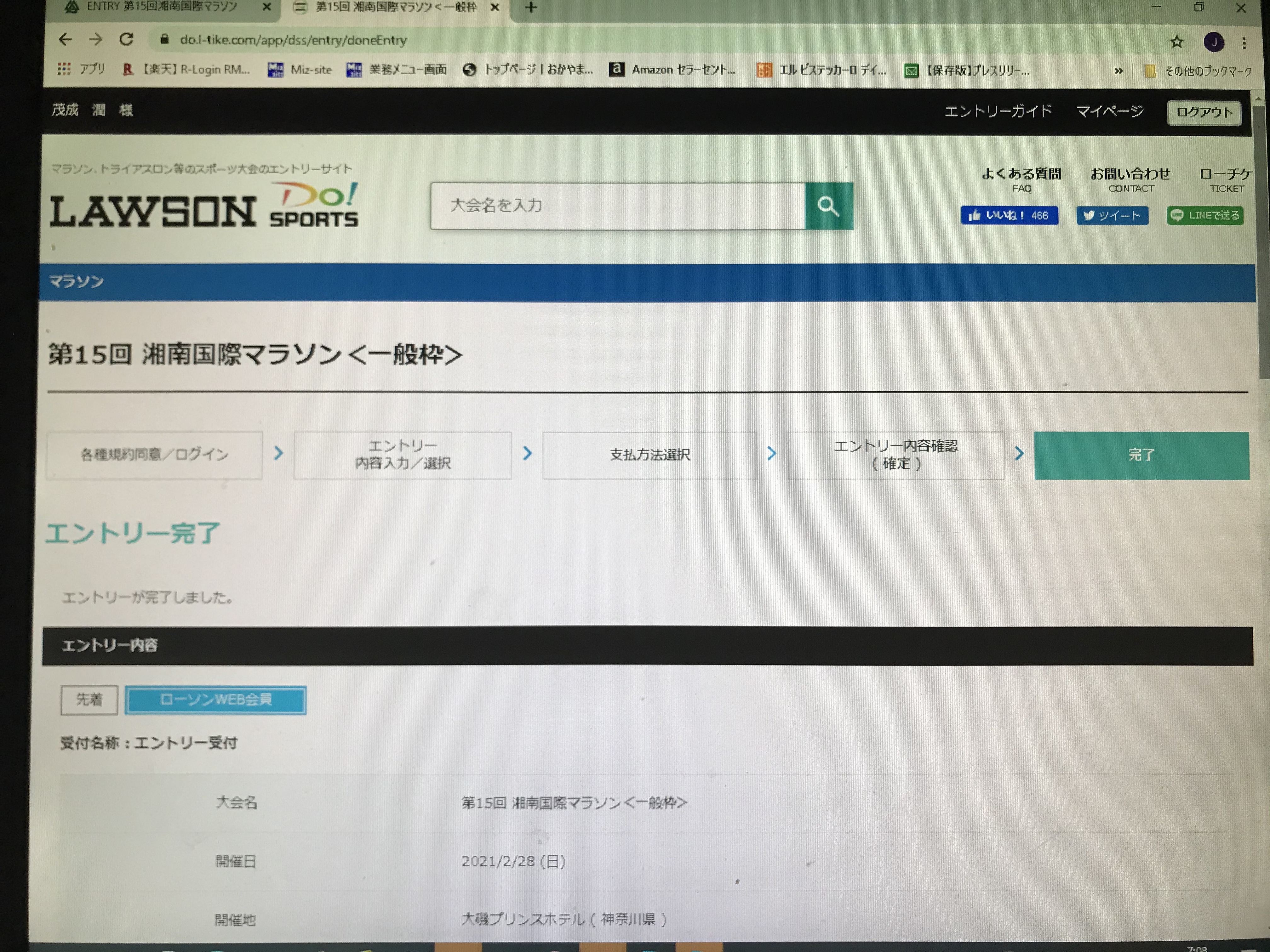1270x952 pixels.
Task: Click 受付名称：エントリー受付 text
Action: (x=149, y=743)
